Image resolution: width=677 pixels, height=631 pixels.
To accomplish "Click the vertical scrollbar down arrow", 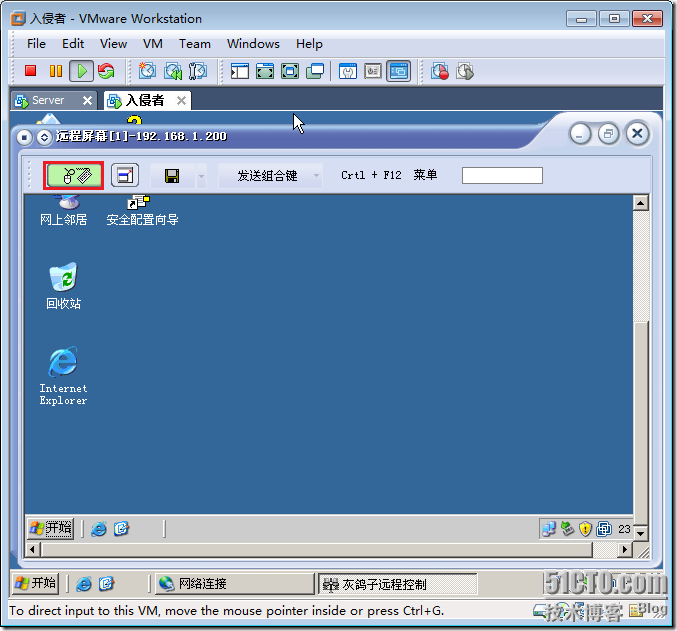I will coord(641,533).
